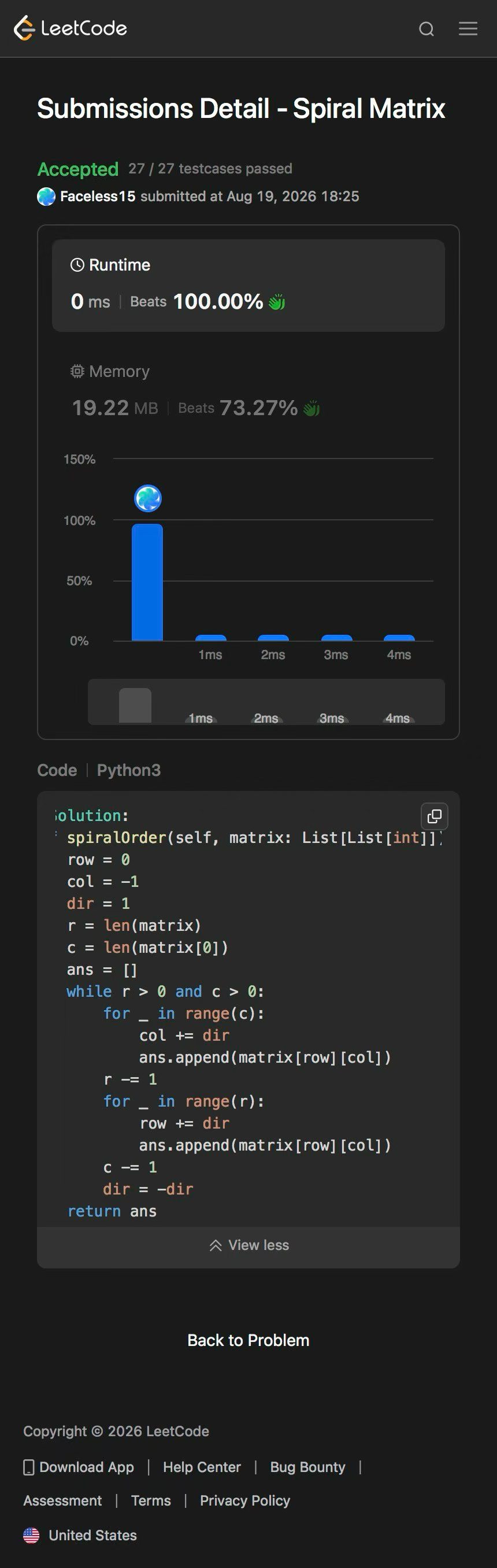
Task: Click the 'Submissions Detail - Spiral Matrix' heading
Action: point(241,108)
